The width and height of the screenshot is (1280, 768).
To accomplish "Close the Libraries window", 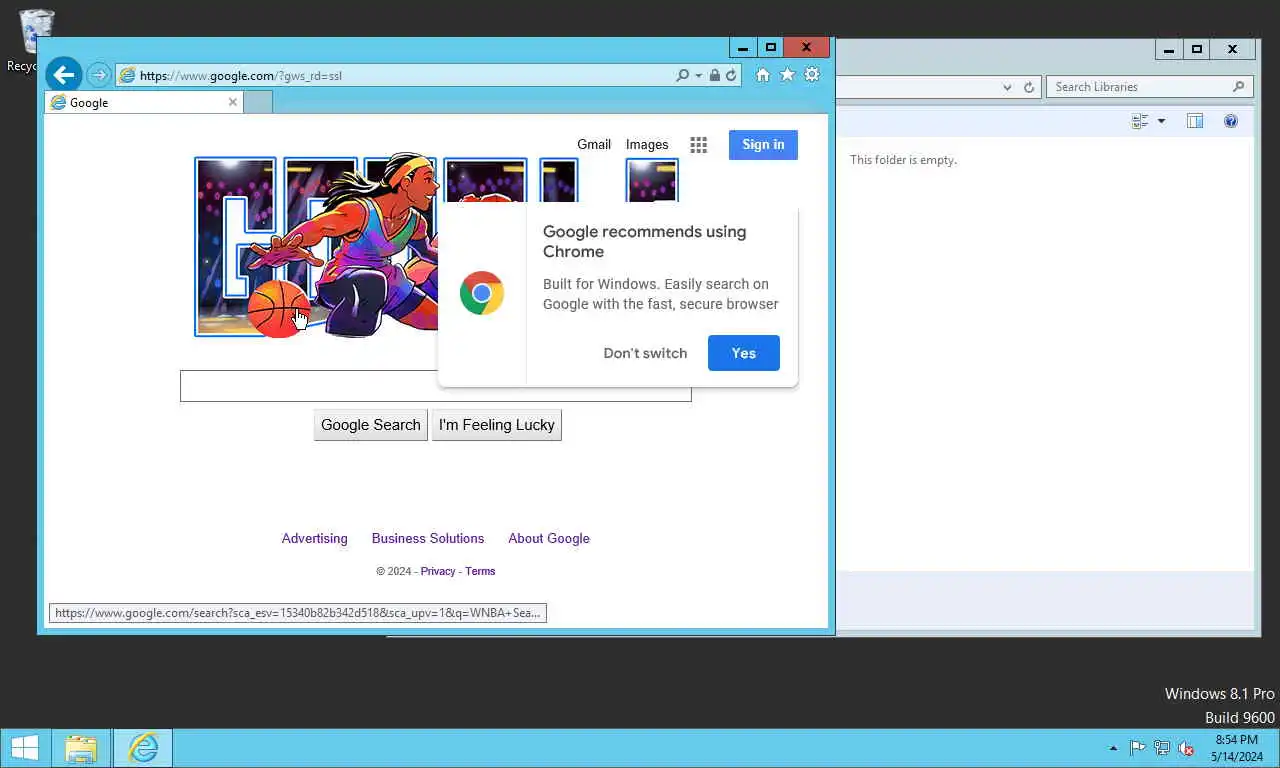I will (x=1233, y=49).
